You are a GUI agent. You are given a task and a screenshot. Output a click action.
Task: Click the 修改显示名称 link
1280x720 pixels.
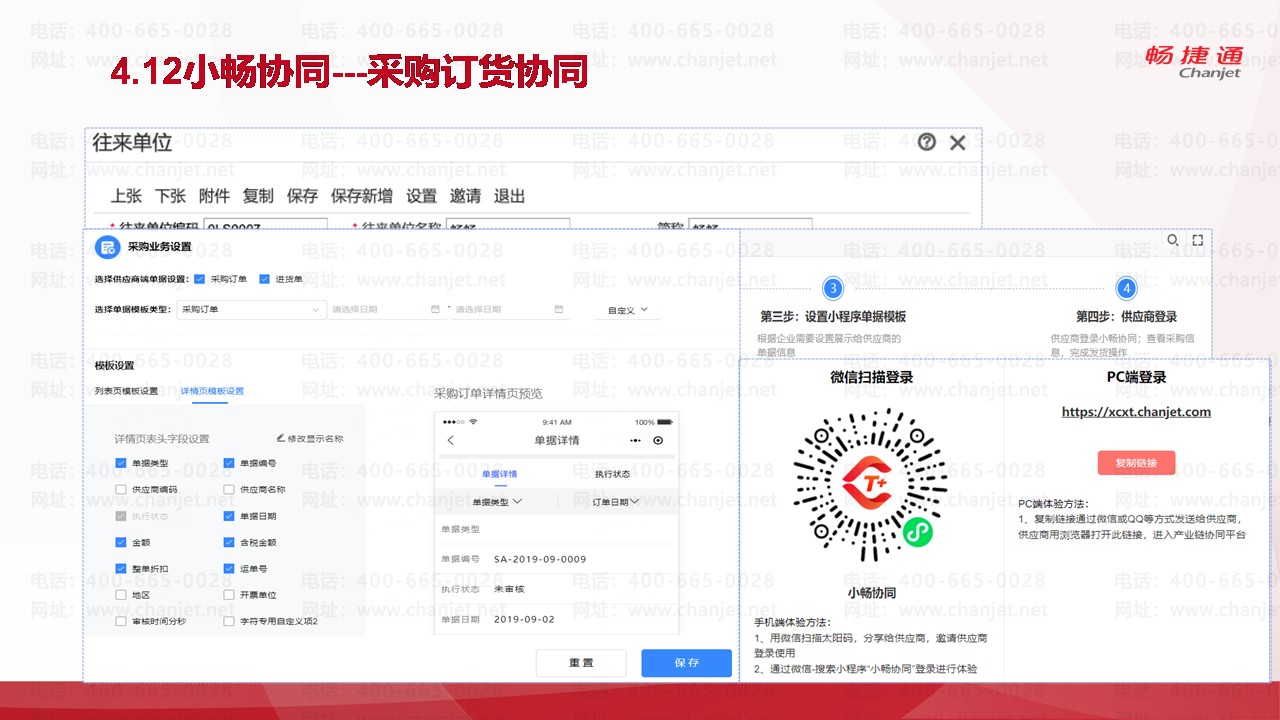click(x=315, y=438)
